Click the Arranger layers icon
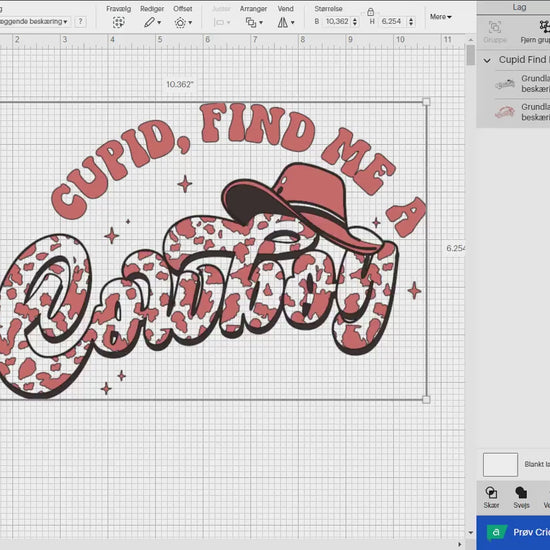This screenshot has width=550, height=550. pyautogui.click(x=251, y=22)
